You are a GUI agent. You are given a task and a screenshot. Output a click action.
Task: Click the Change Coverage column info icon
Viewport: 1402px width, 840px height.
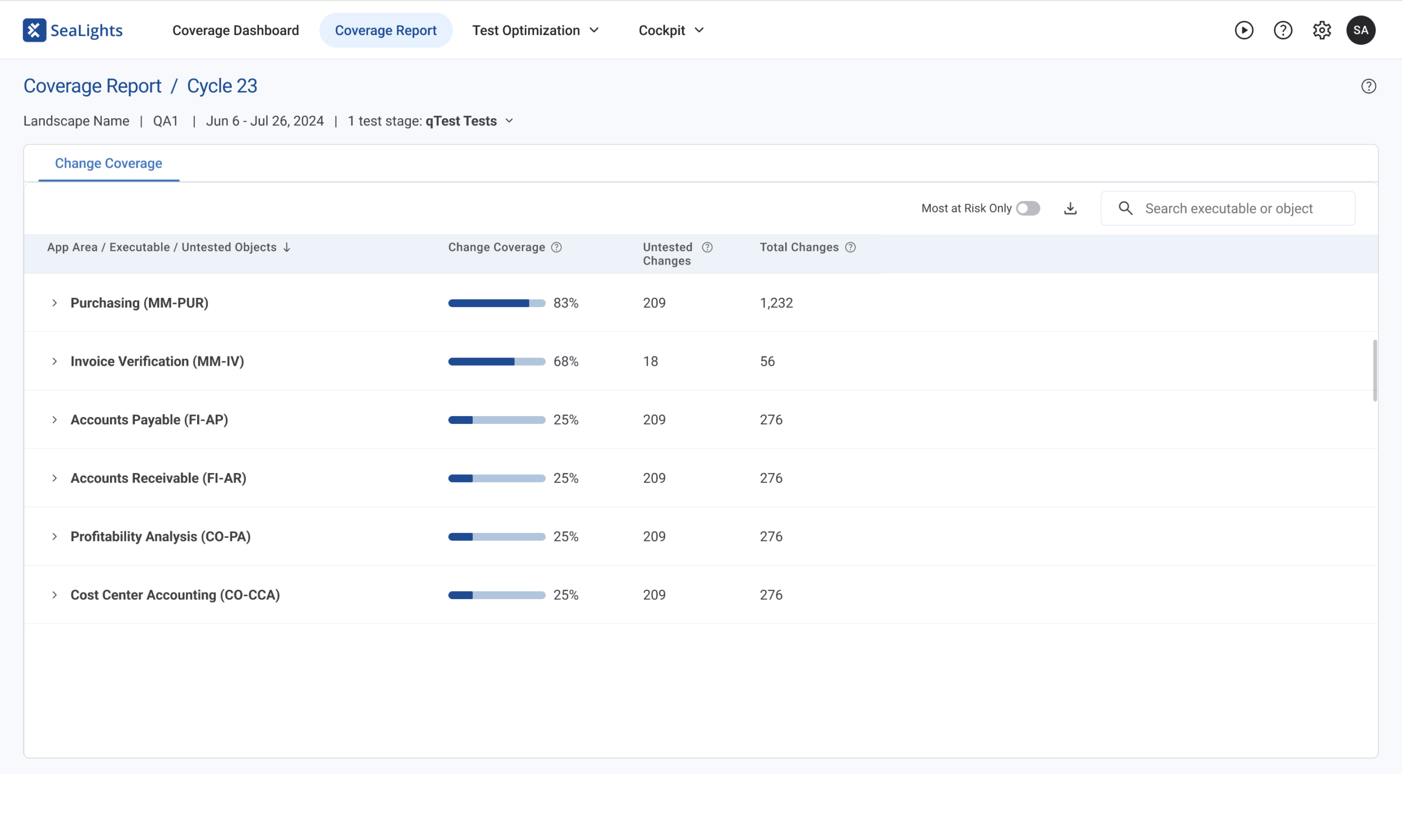556,248
